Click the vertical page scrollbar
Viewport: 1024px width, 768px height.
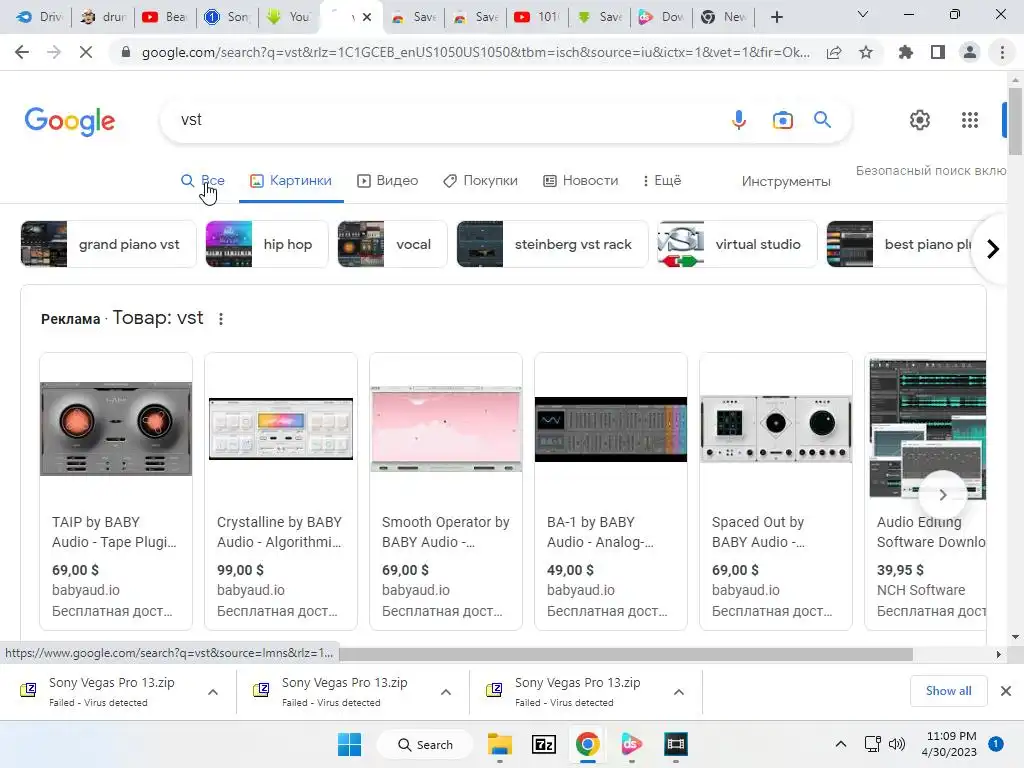tap(1015, 121)
